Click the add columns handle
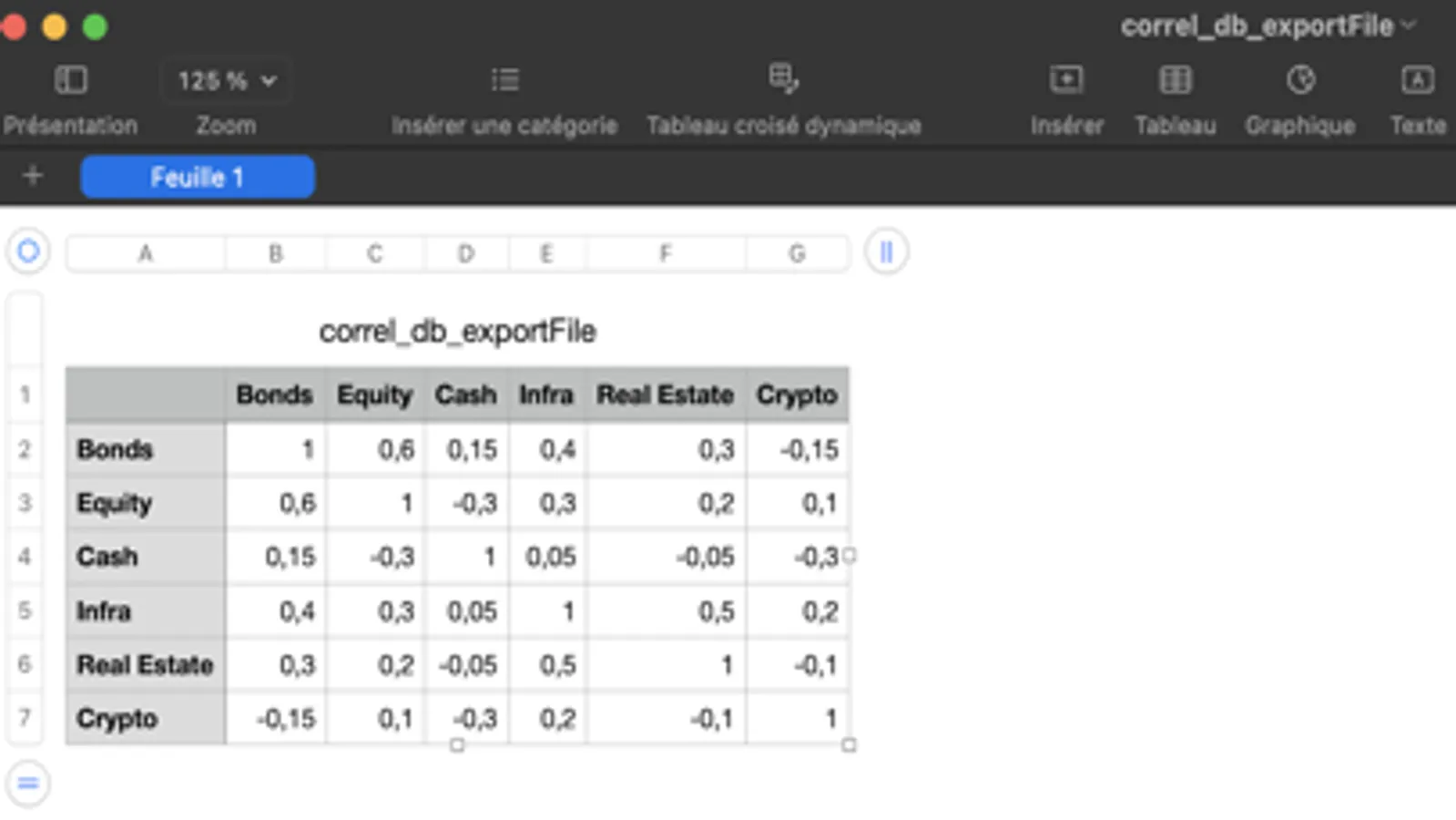Image resolution: width=1456 pixels, height=820 pixels. pos(886,251)
